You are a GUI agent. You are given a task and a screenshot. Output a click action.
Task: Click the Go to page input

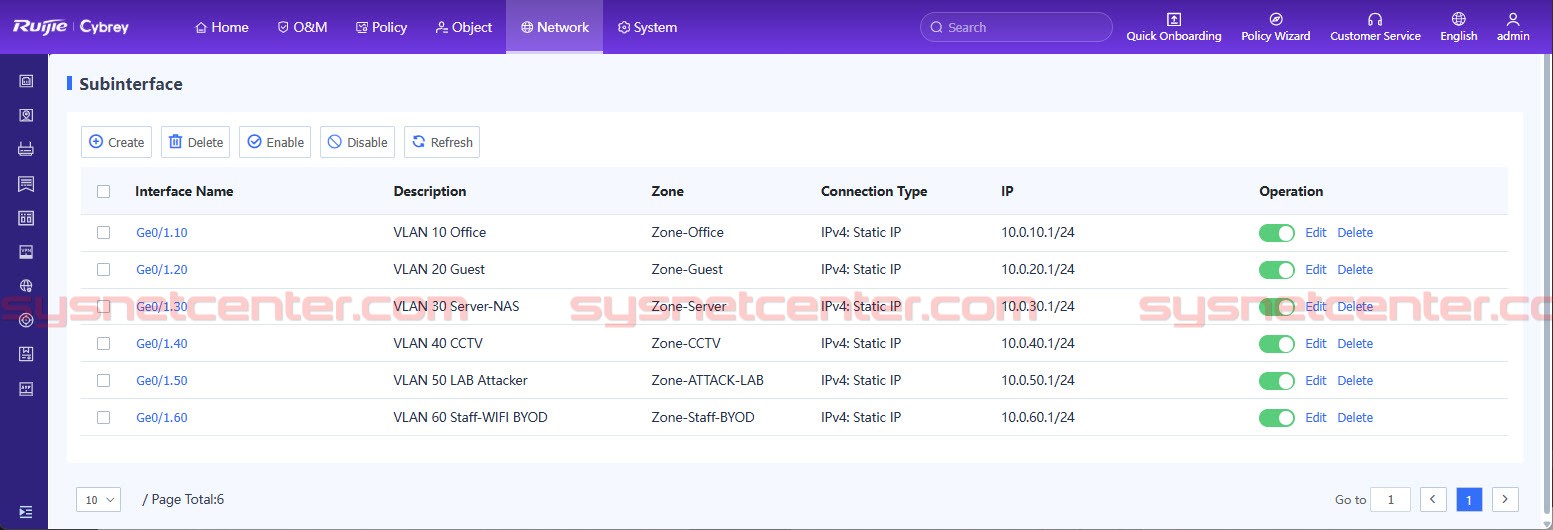[1391, 499]
